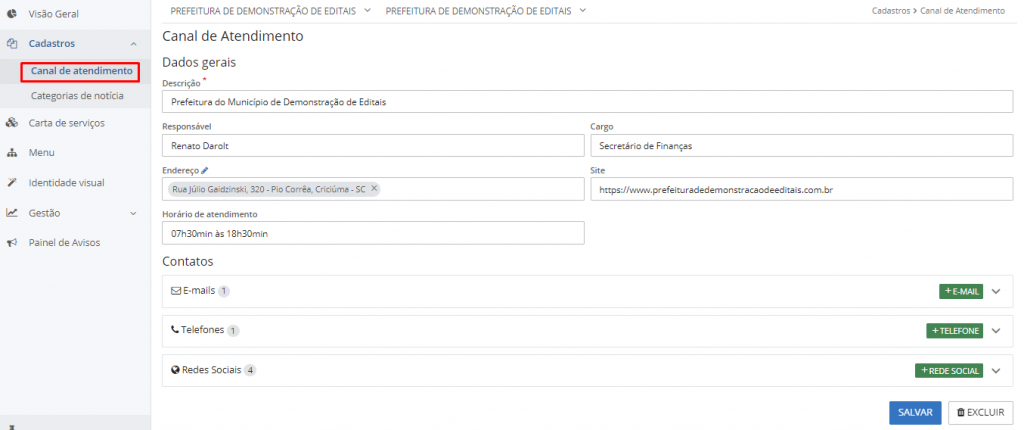Collapse the Cadastros menu chevron
Image resolution: width=1024 pixels, height=430 pixels.
coord(133,44)
